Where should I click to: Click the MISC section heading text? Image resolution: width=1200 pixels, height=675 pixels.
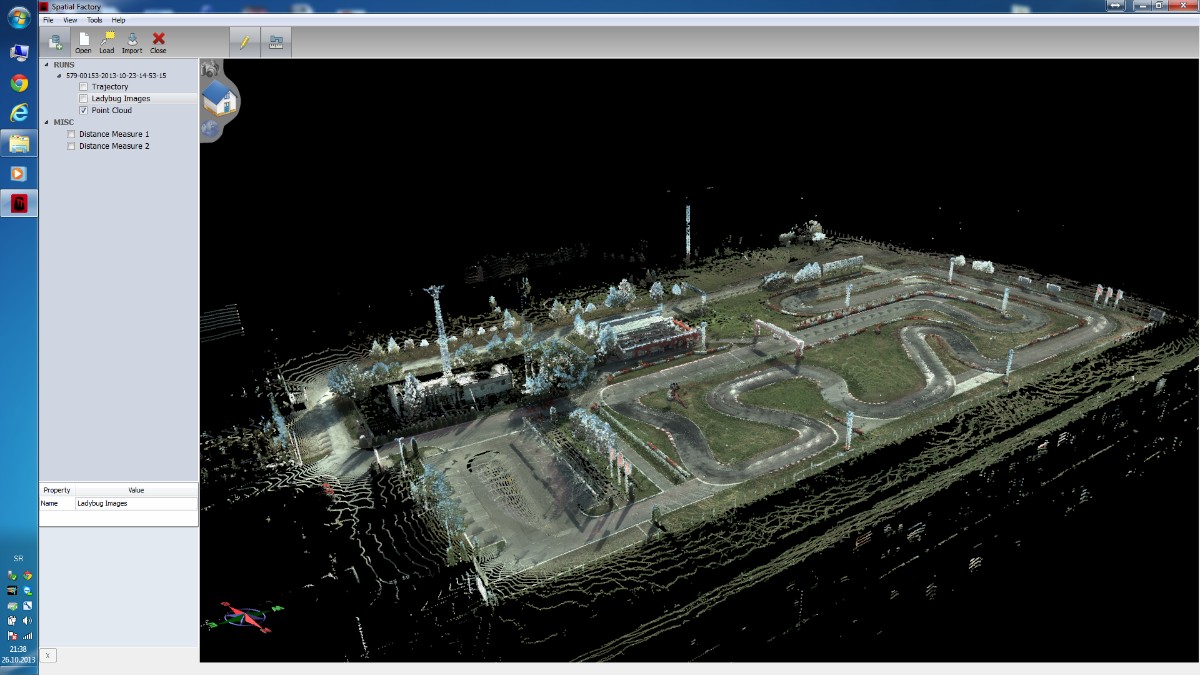(x=64, y=122)
